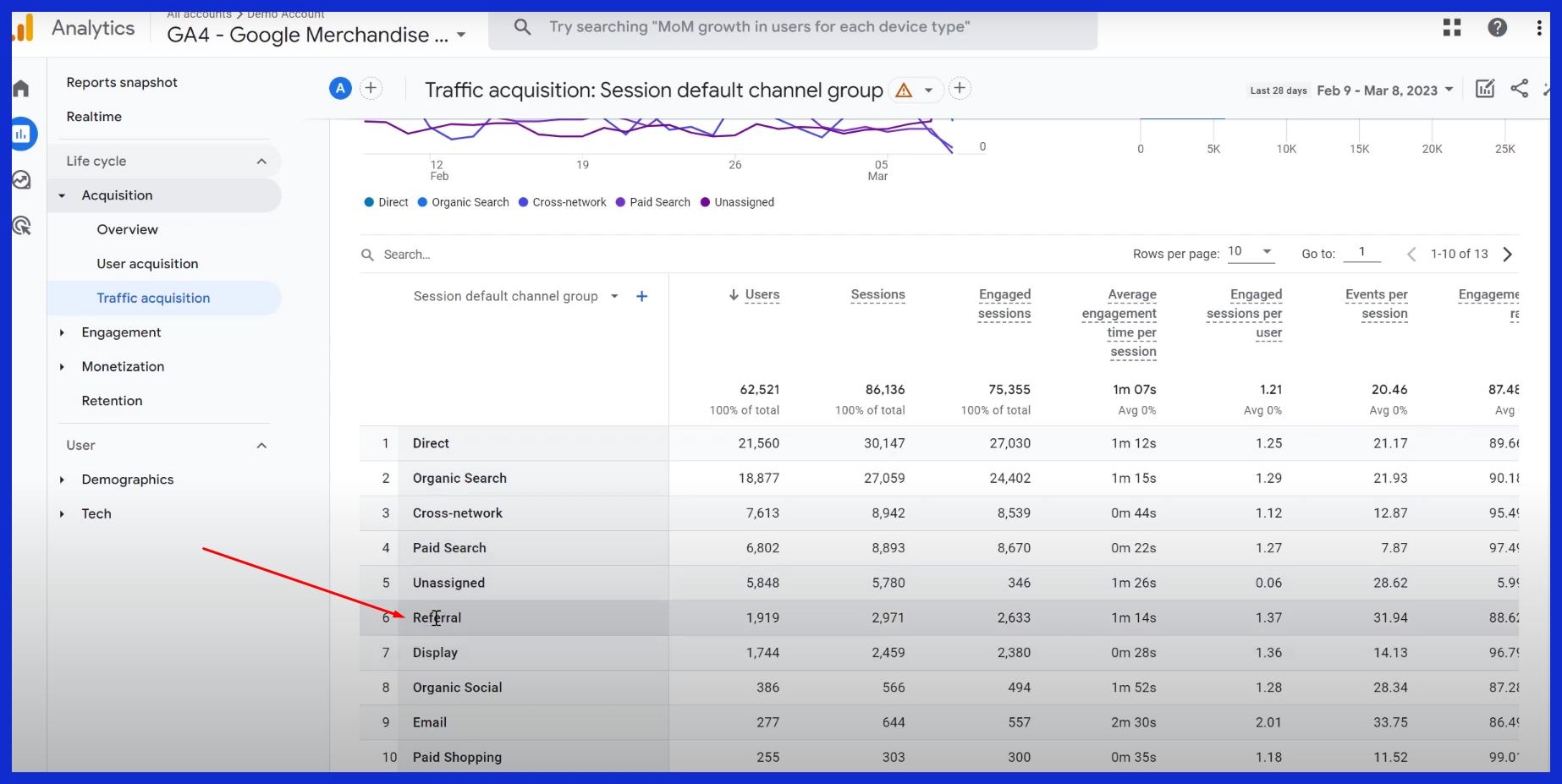Open the Help question mark icon
This screenshot has height=784, width=1562.
1497,27
